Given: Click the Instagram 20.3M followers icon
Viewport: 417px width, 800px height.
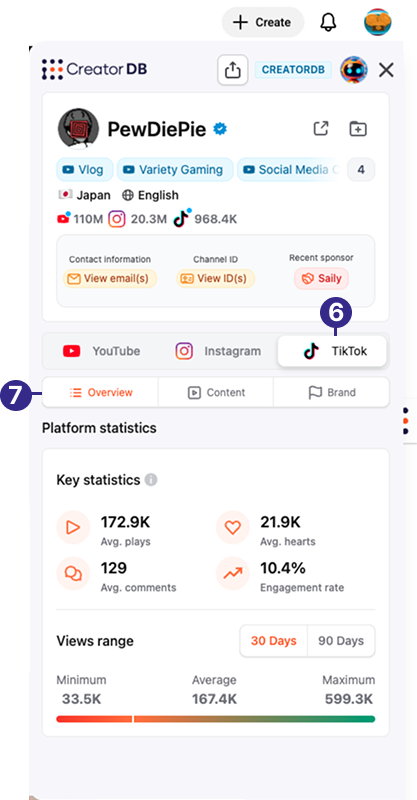Looking at the screenshot, I should [x=117, y=219].
